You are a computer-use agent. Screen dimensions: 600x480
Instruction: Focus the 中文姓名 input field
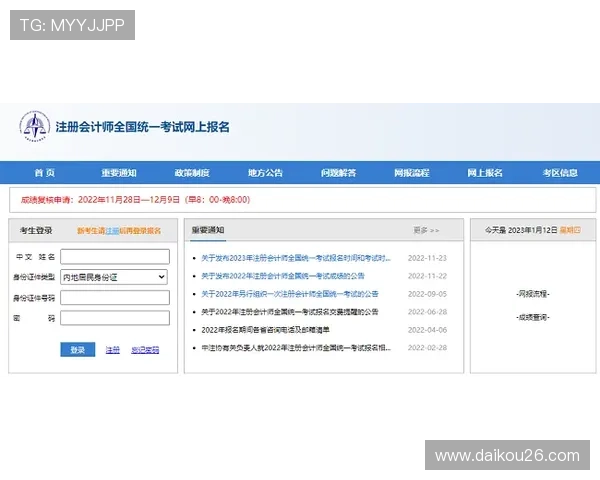click(x=115, y=256)
